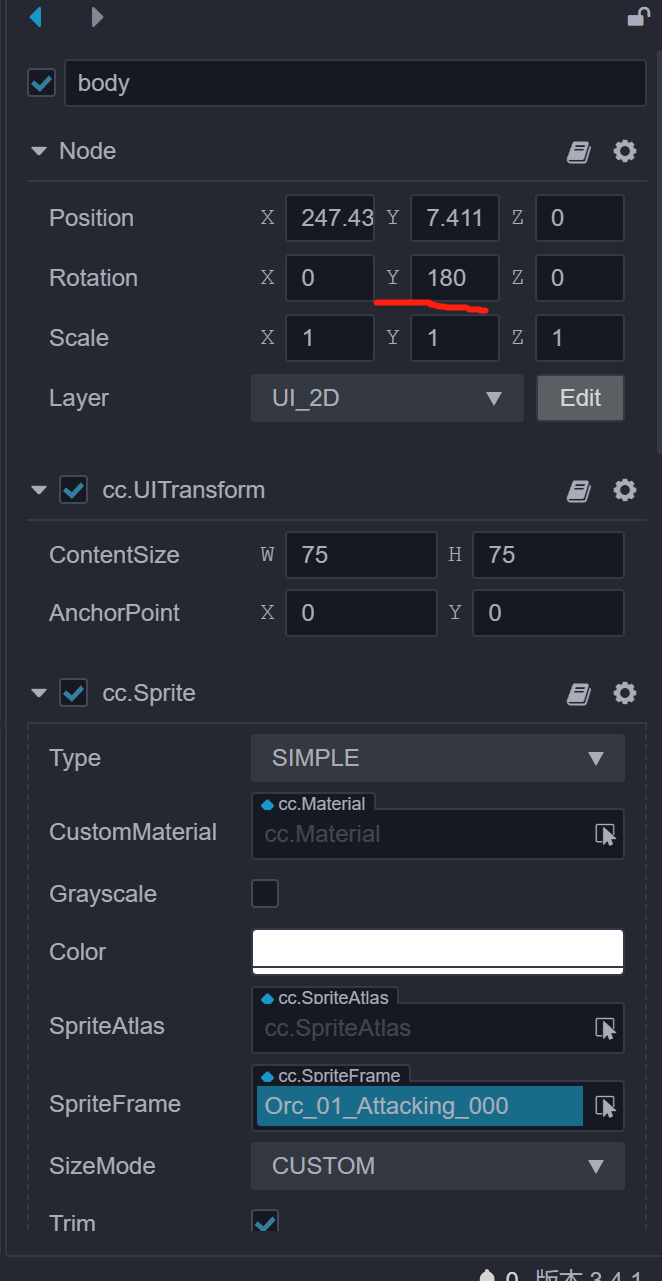
Task: Uncheck the Trim checkbox
Action: 265,1222
